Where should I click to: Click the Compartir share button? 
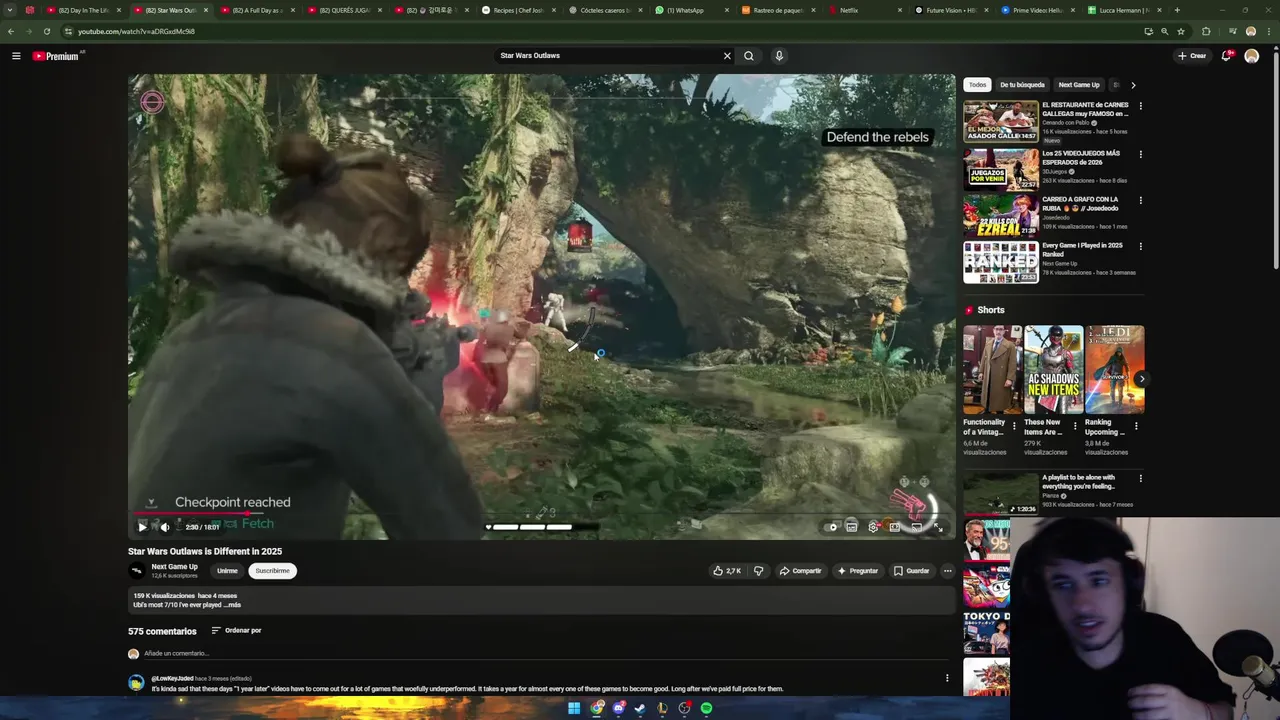click(x=800, y=571)
